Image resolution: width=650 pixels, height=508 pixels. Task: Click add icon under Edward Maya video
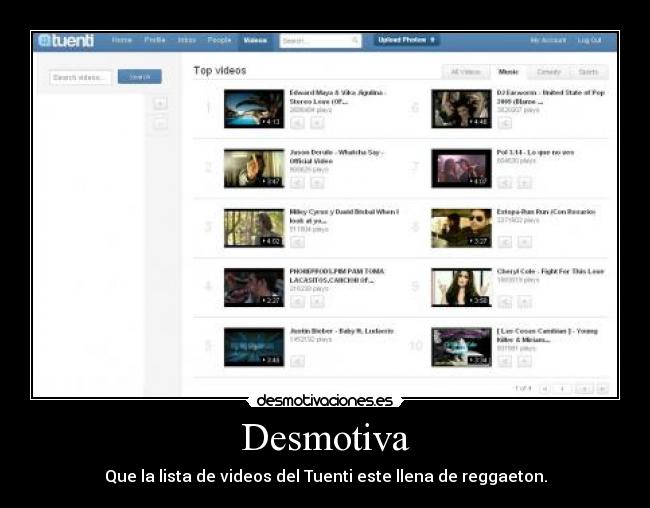[x=317, y=123]
